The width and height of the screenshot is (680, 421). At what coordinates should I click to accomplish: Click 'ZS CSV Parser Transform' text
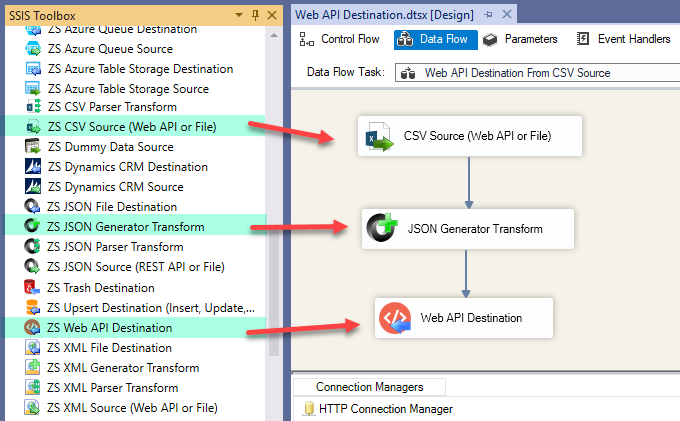[x=112, y=107]
